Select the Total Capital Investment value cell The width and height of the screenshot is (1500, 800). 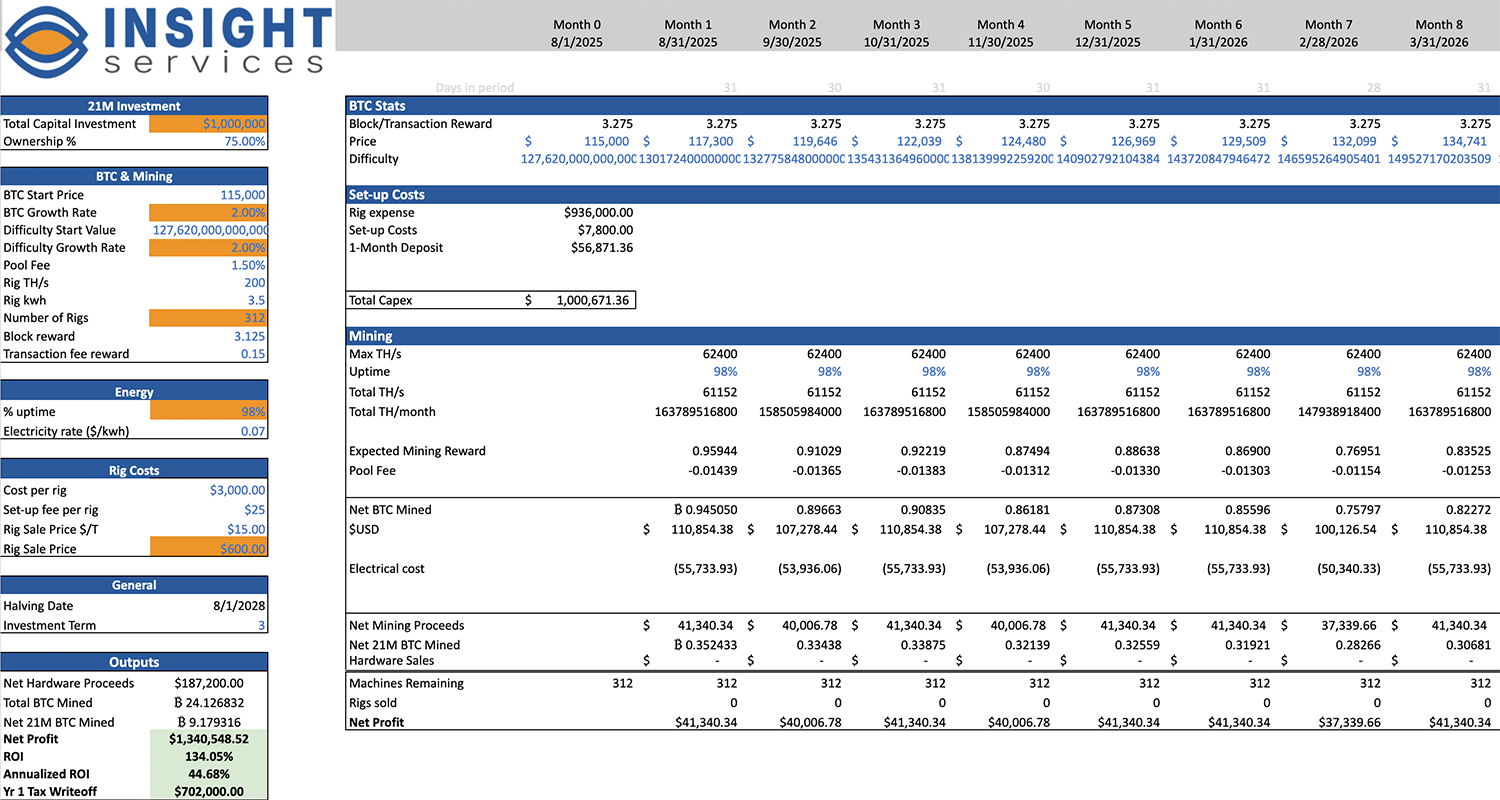pos(208,124)
